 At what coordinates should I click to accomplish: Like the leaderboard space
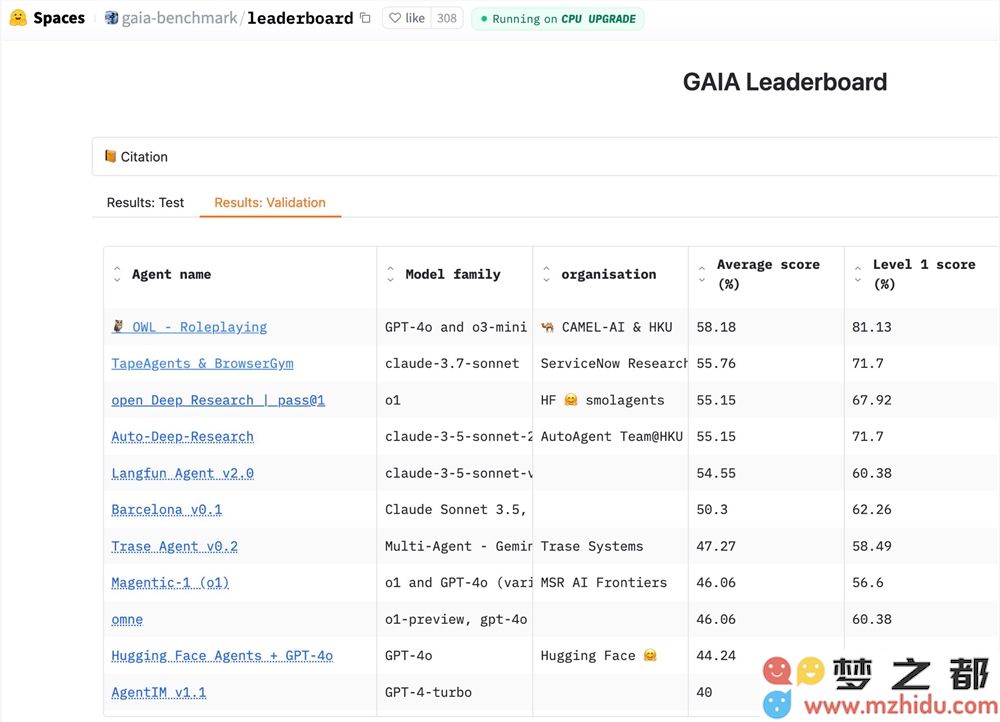pyautogui.click(x=407, y=18)
